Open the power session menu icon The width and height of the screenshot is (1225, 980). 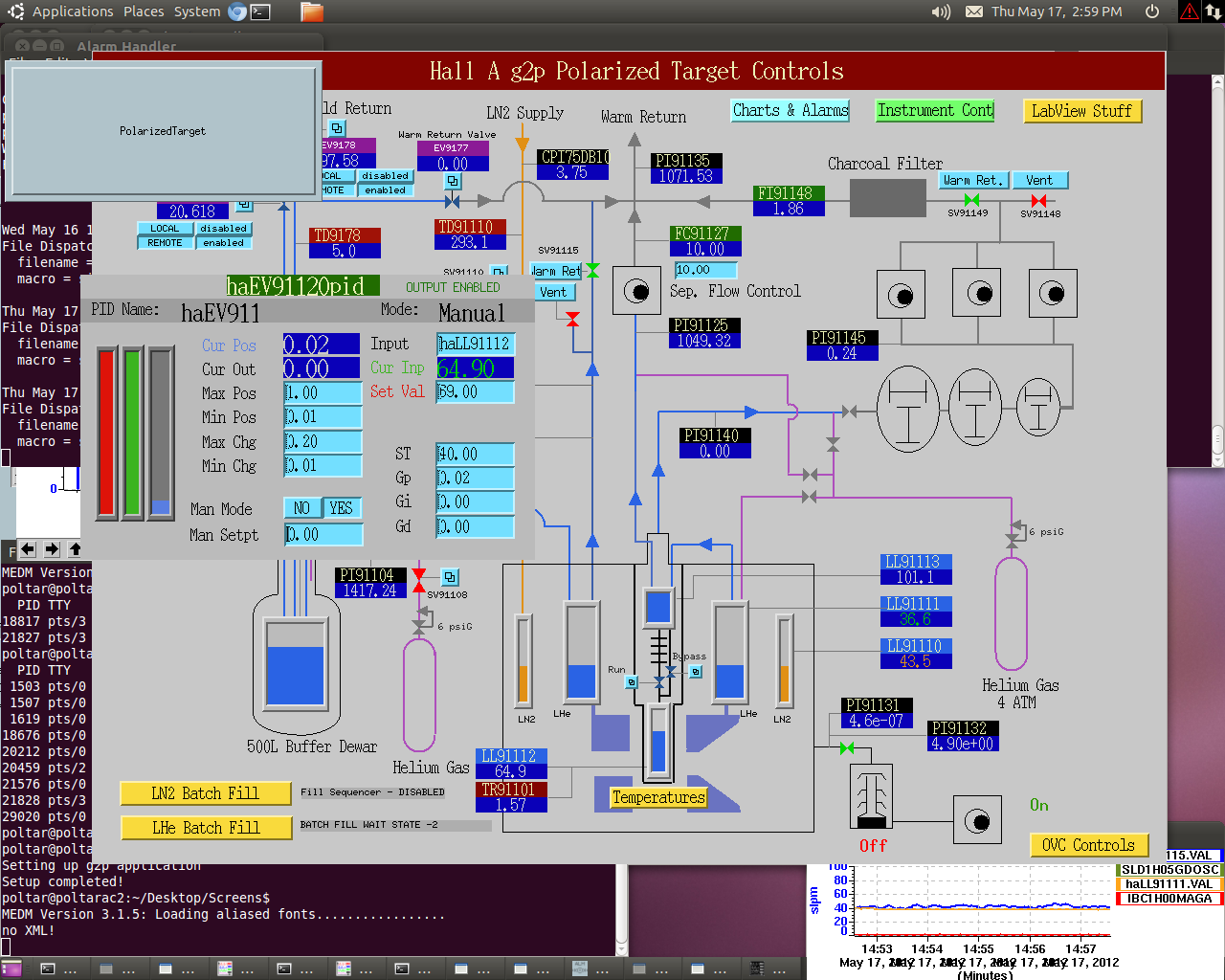click(x=1152, y=11)
